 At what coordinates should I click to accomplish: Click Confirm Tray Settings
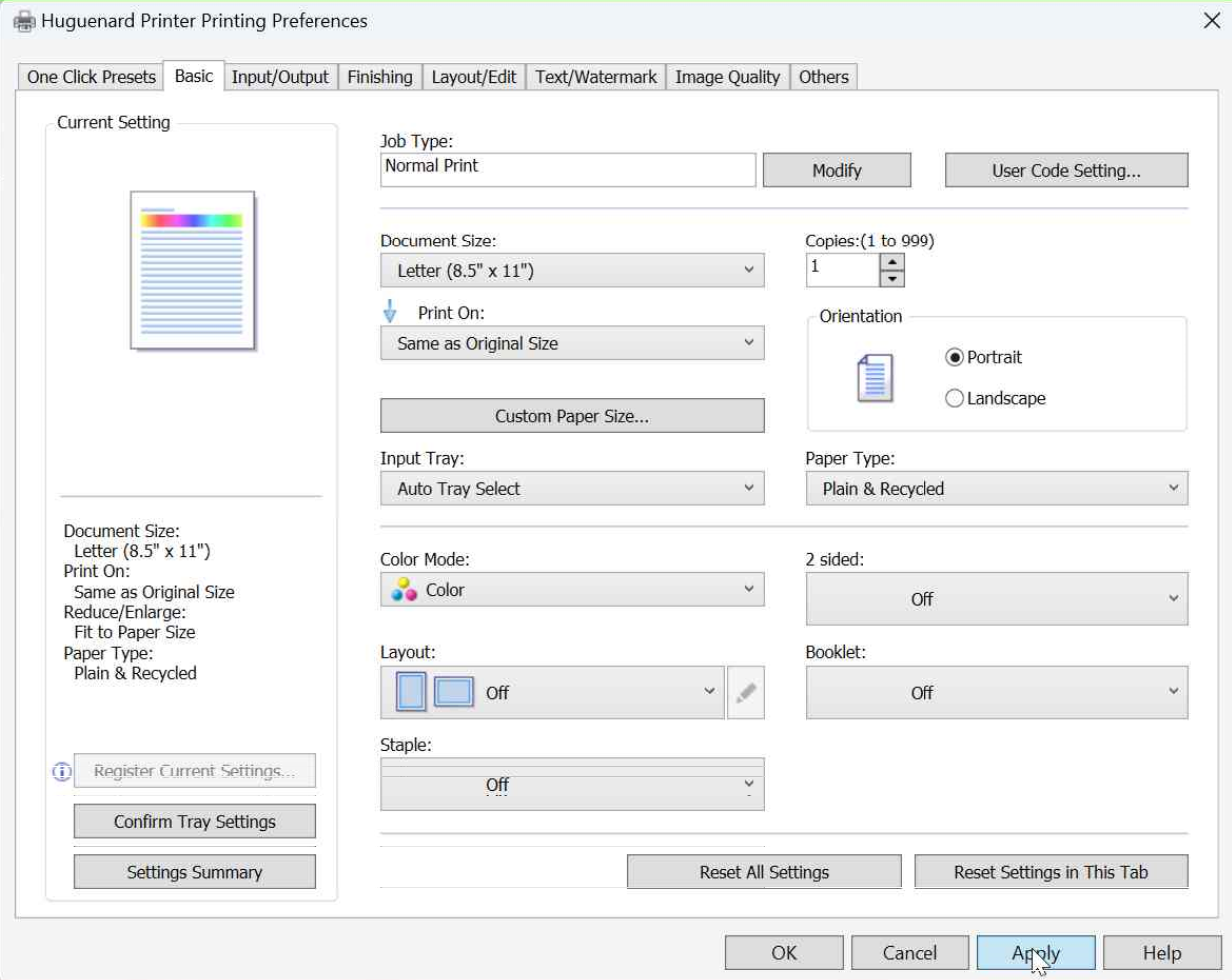[x=195, y=821]
